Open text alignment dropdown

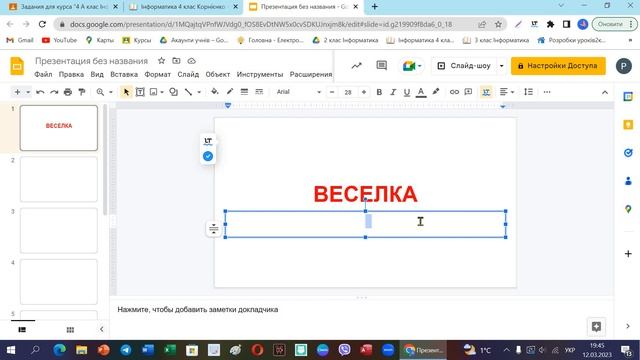tap(507, 92)
